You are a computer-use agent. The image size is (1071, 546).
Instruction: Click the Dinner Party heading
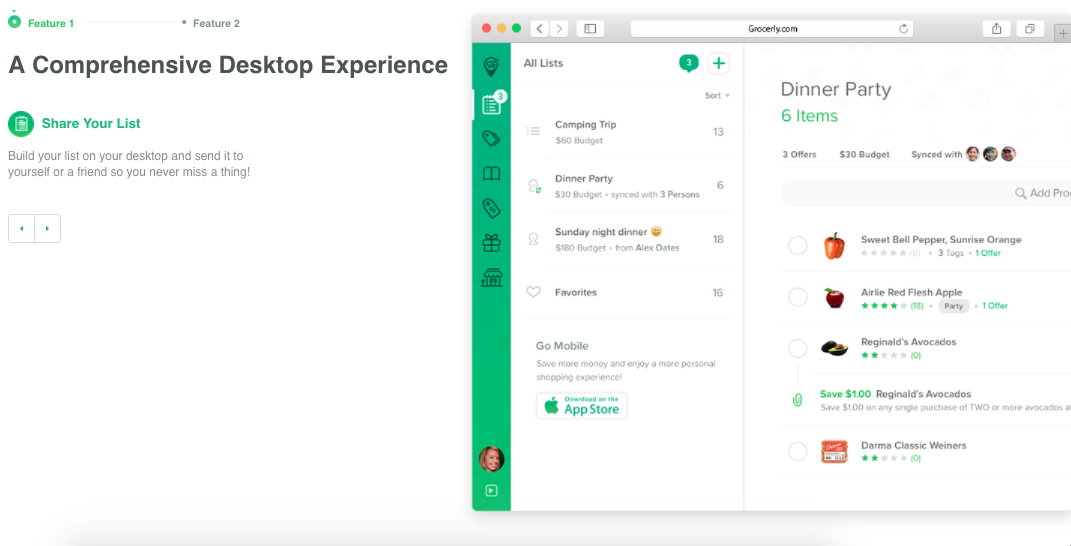point(835,90)
